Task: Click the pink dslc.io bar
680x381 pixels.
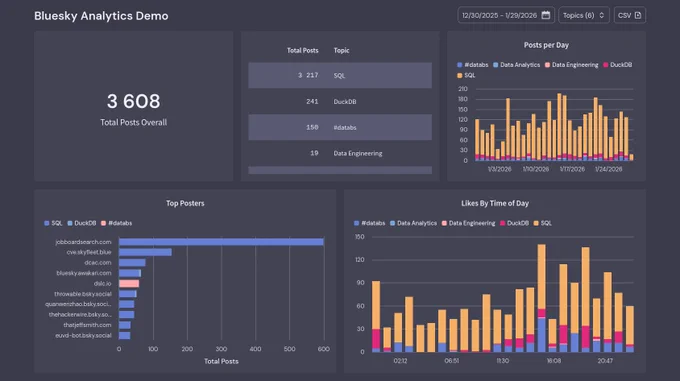Action: click(129, 283)
